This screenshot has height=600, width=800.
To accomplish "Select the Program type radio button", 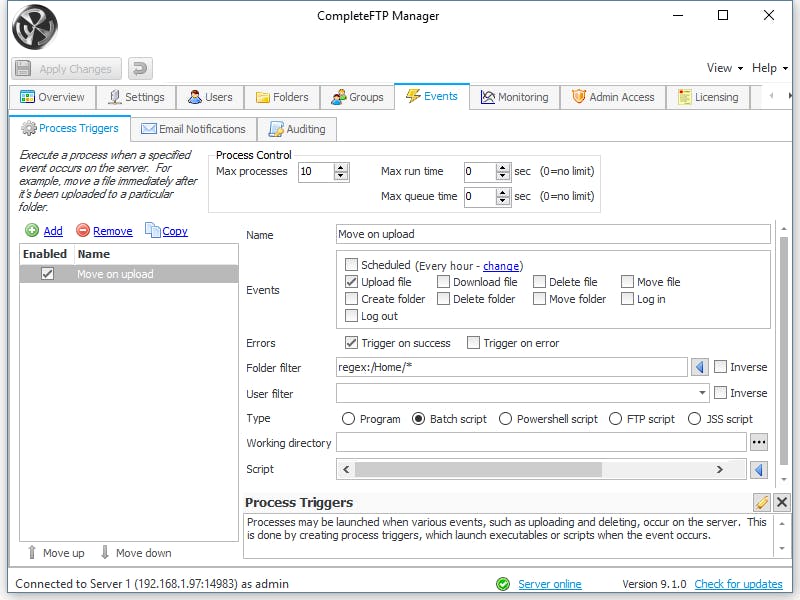I will tap(348, 419).
